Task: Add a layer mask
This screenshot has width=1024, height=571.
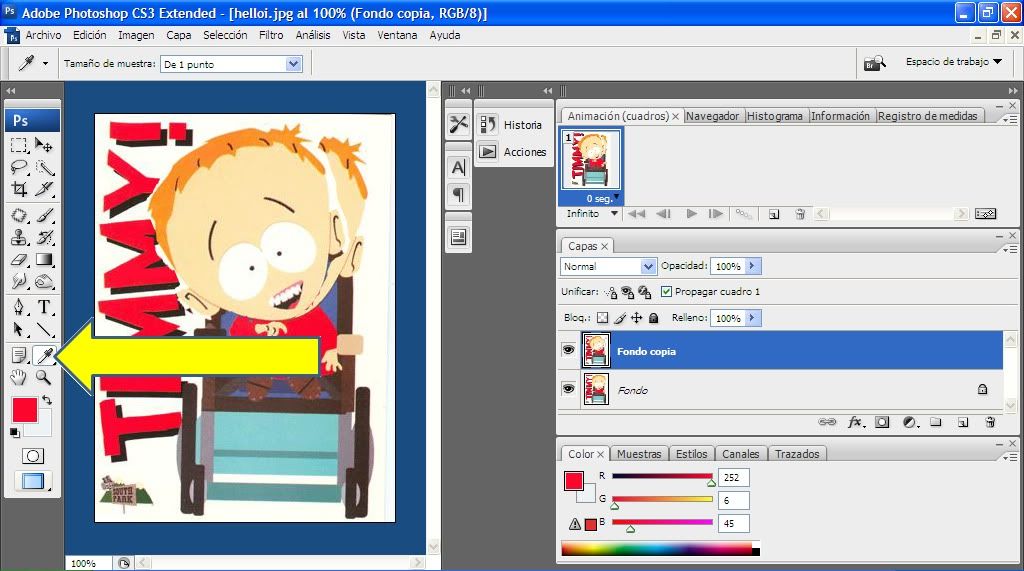Action: (882, 422)
